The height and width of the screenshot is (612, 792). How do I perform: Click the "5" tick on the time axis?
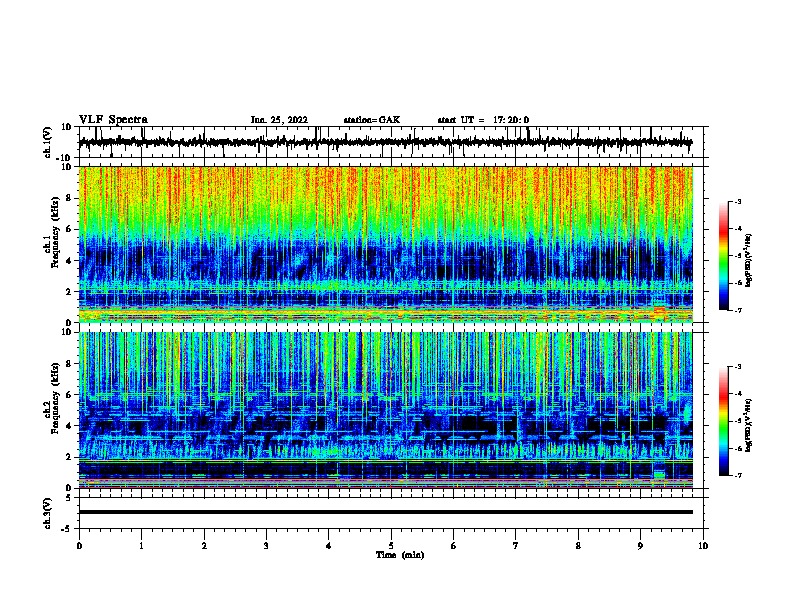(x=391, y=546)
